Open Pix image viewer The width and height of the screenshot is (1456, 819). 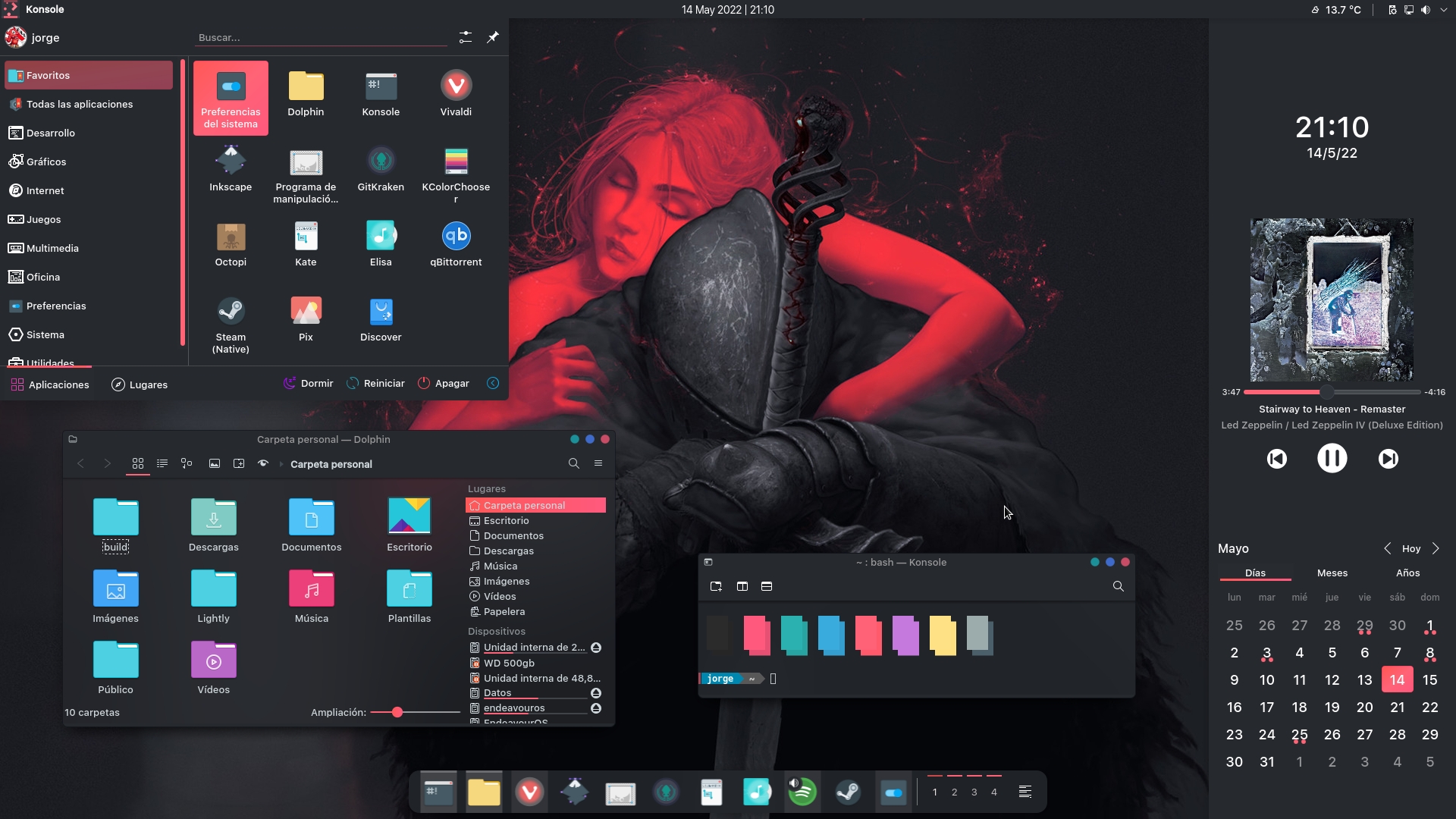point(306,319)
